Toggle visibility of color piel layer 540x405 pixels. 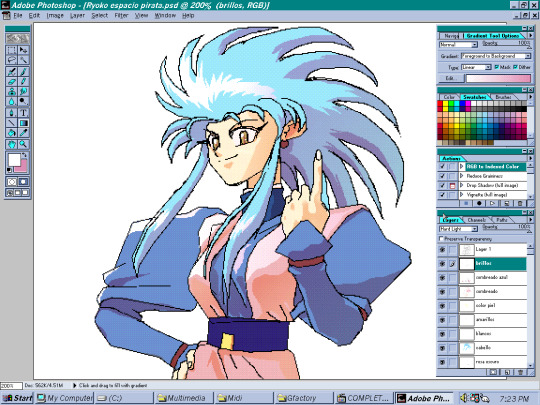coord(443,306)
